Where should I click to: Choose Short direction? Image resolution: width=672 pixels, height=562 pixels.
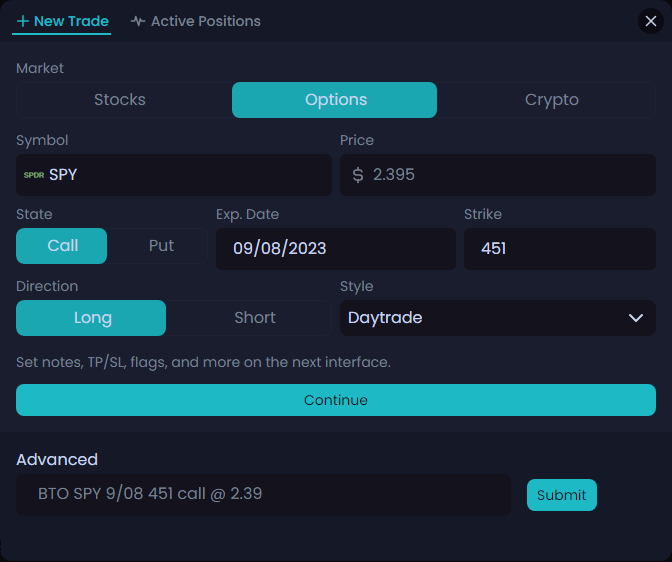click(x=254, y=318)
